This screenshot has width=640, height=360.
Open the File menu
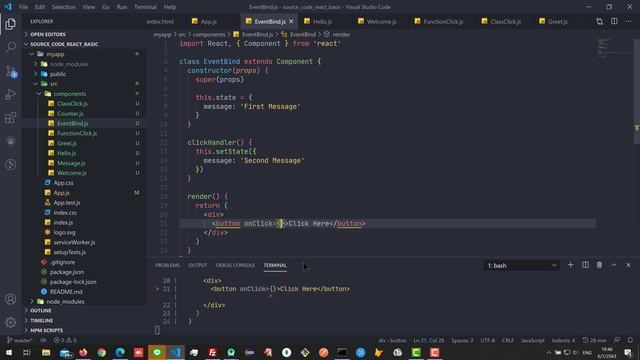23,7
